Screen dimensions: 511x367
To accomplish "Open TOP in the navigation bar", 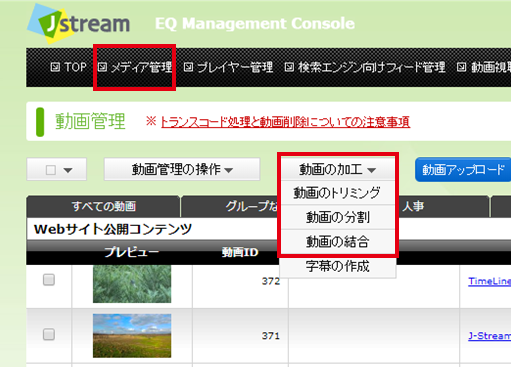I will [x=69, y=67].
